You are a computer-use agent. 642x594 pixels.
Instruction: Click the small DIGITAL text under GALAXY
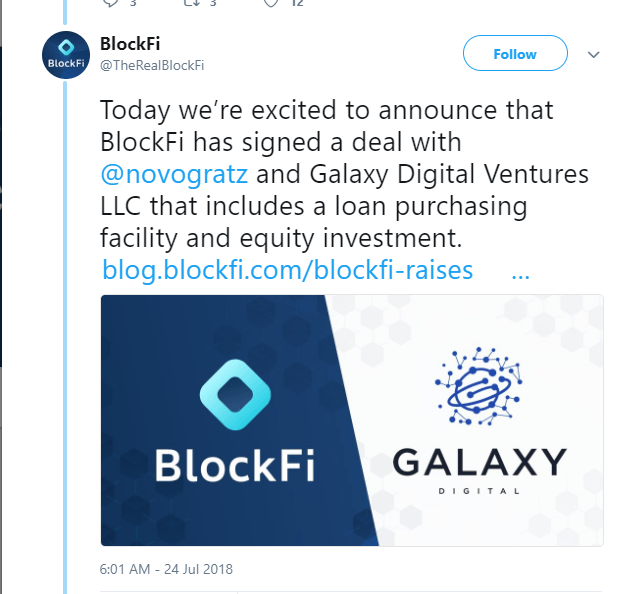pos(479,491)
